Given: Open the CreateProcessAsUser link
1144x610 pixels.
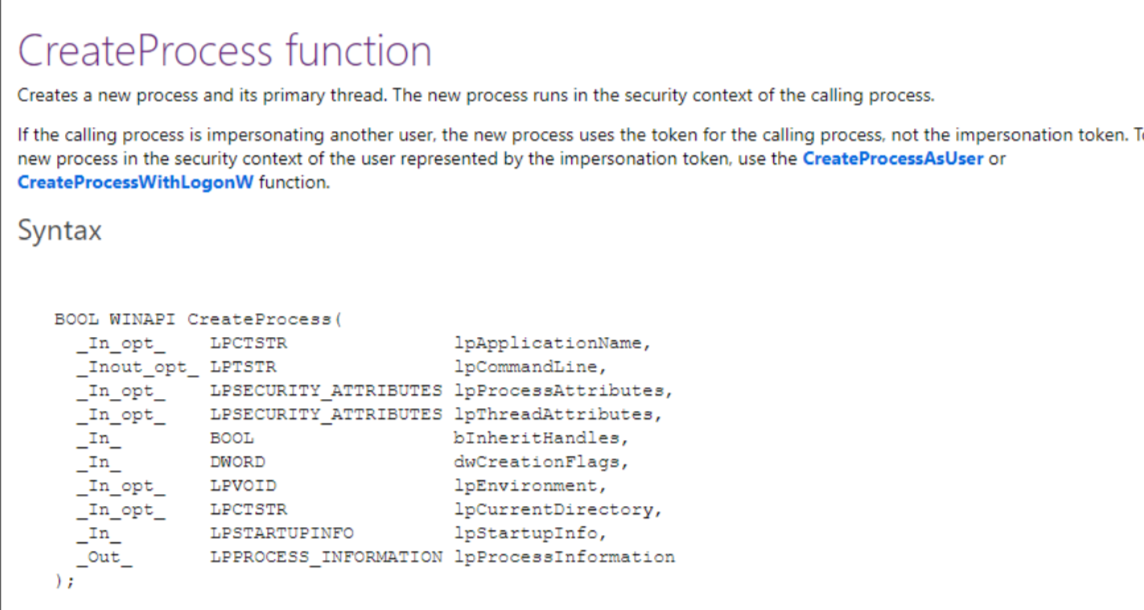Looking at the screenshot, I should point(893,160).
